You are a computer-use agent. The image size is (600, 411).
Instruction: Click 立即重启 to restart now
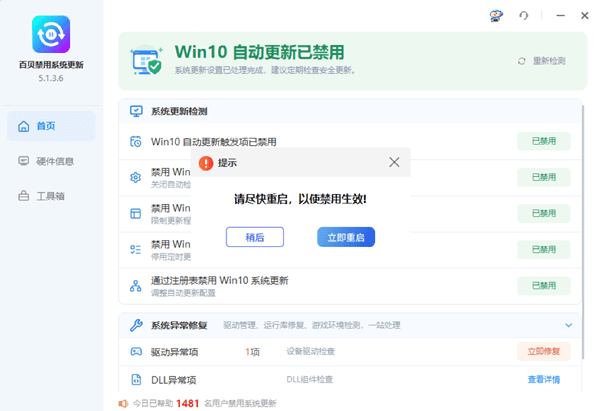(346, 237)
